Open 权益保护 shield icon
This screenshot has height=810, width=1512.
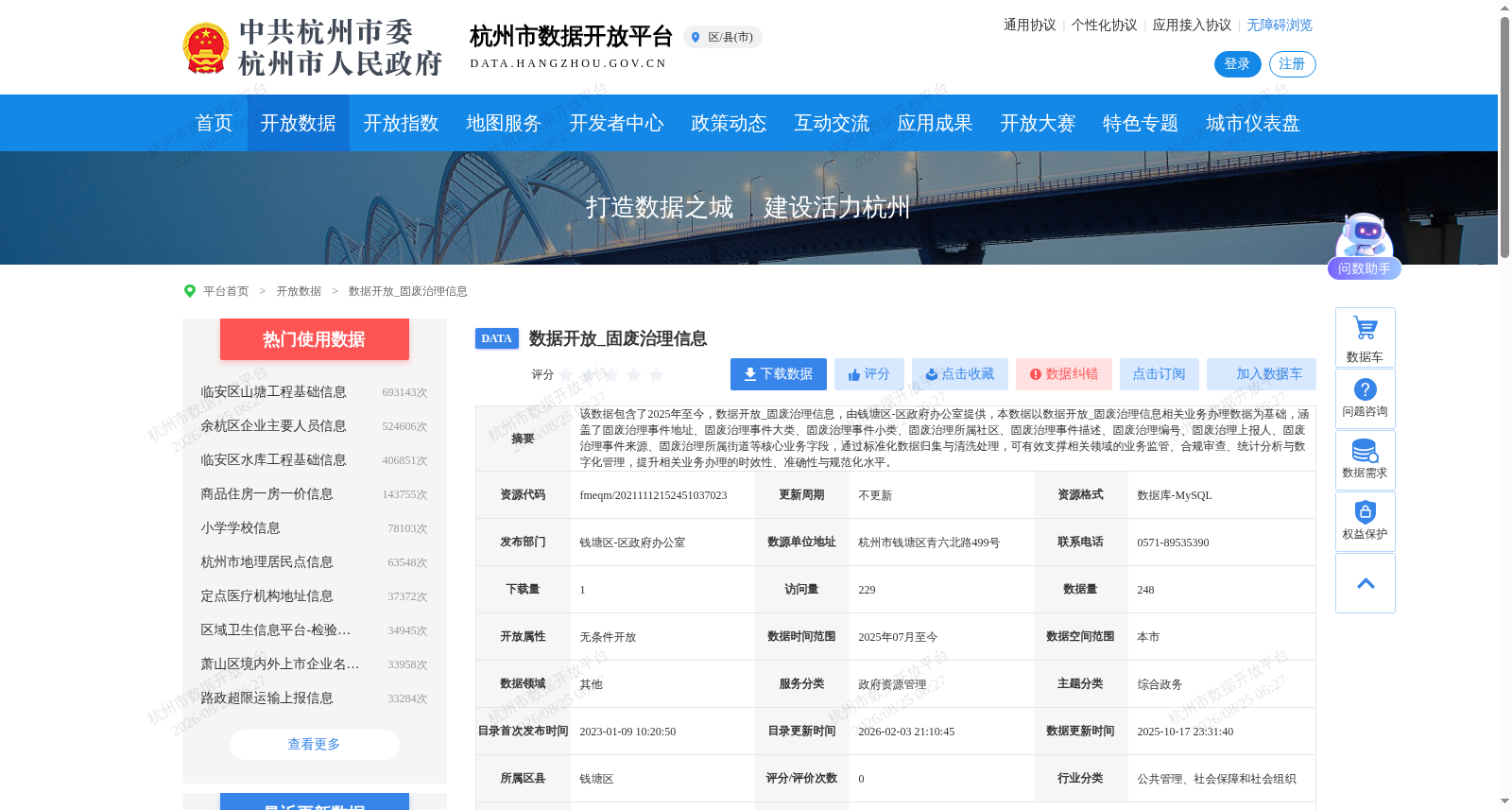tap(1366, 522)
